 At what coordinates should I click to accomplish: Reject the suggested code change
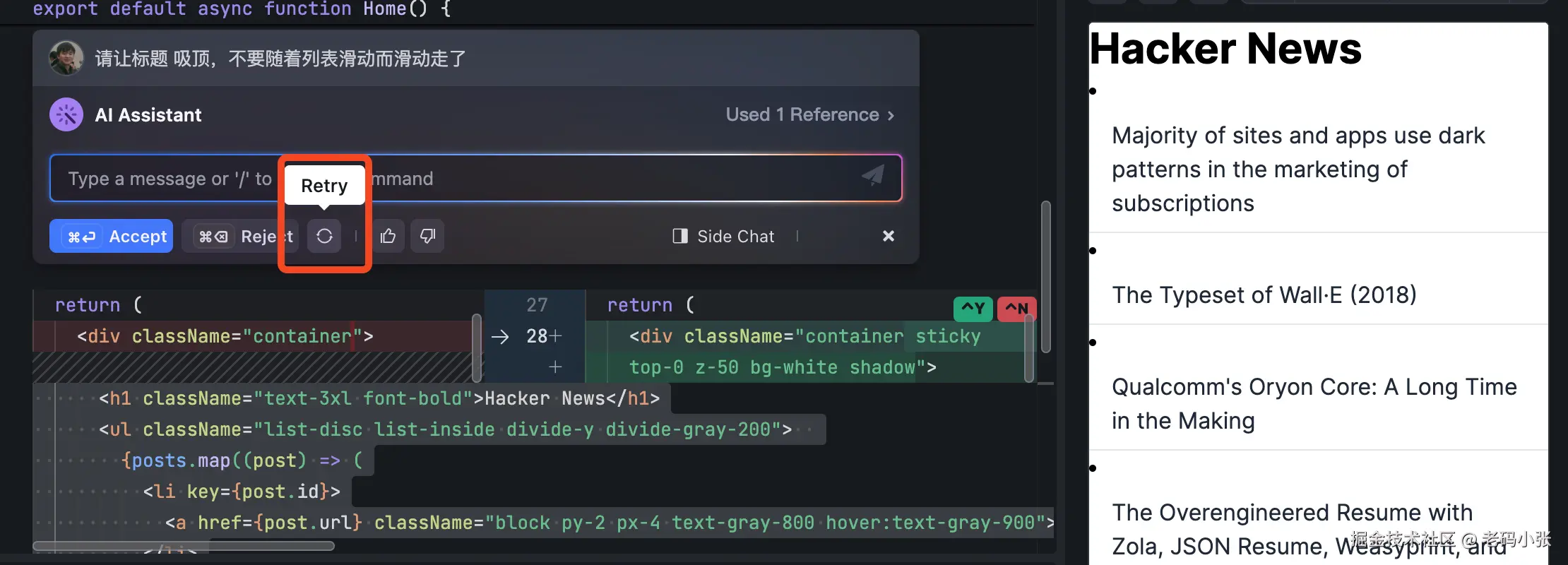click(240, 236)
